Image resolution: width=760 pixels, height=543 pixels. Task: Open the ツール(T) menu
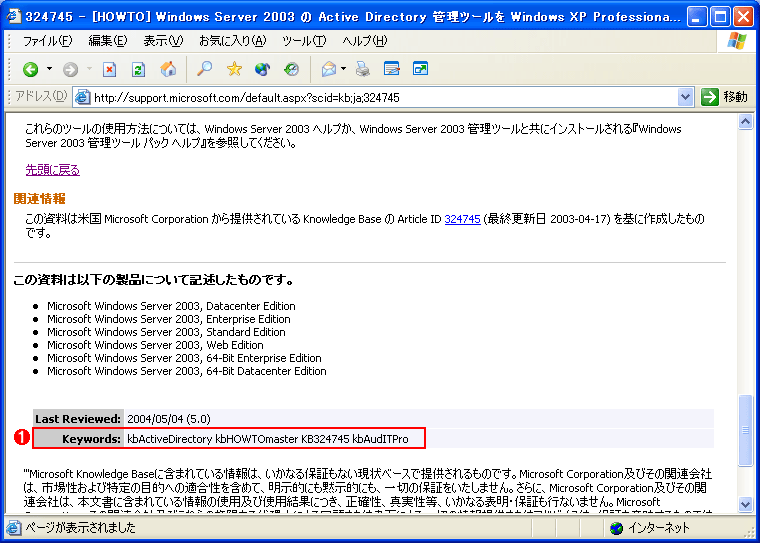(304, 41)
